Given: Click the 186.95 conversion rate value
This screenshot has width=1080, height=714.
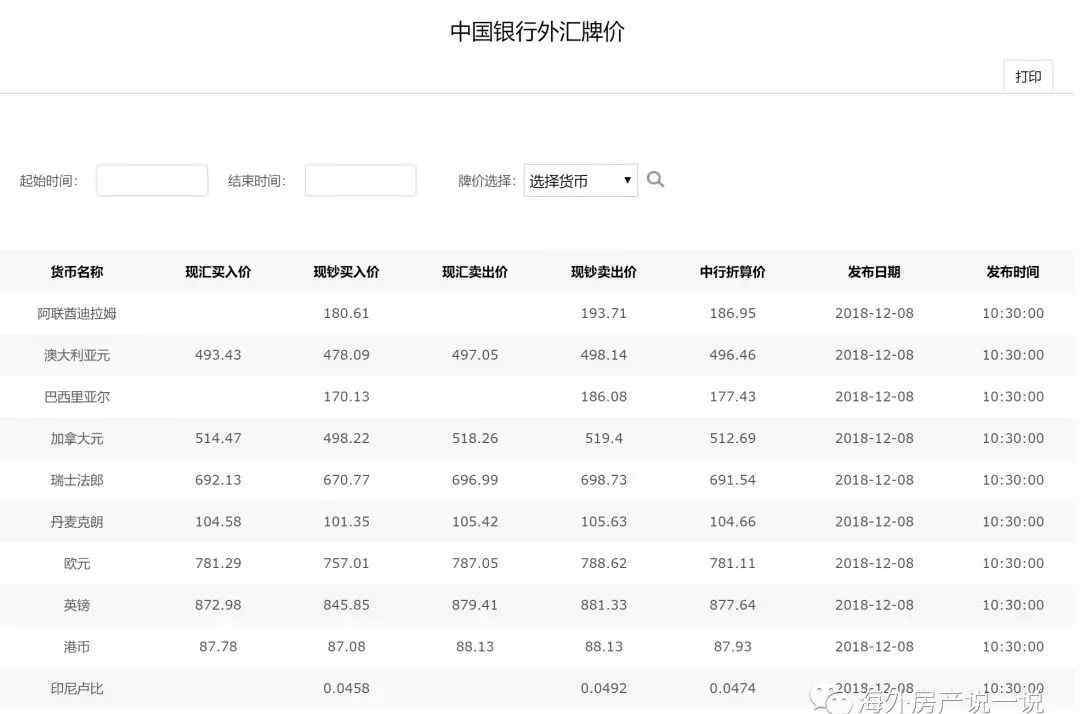Looking at the screenshot, I should (732, 313).
